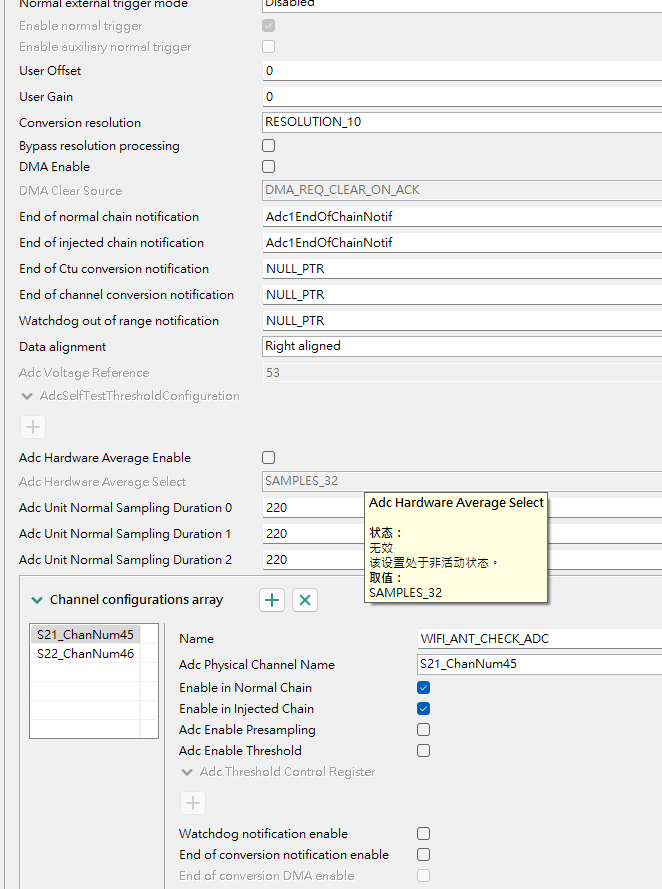
Task: Edit Watchdog out of range notification field
Action: click(462, 321)
